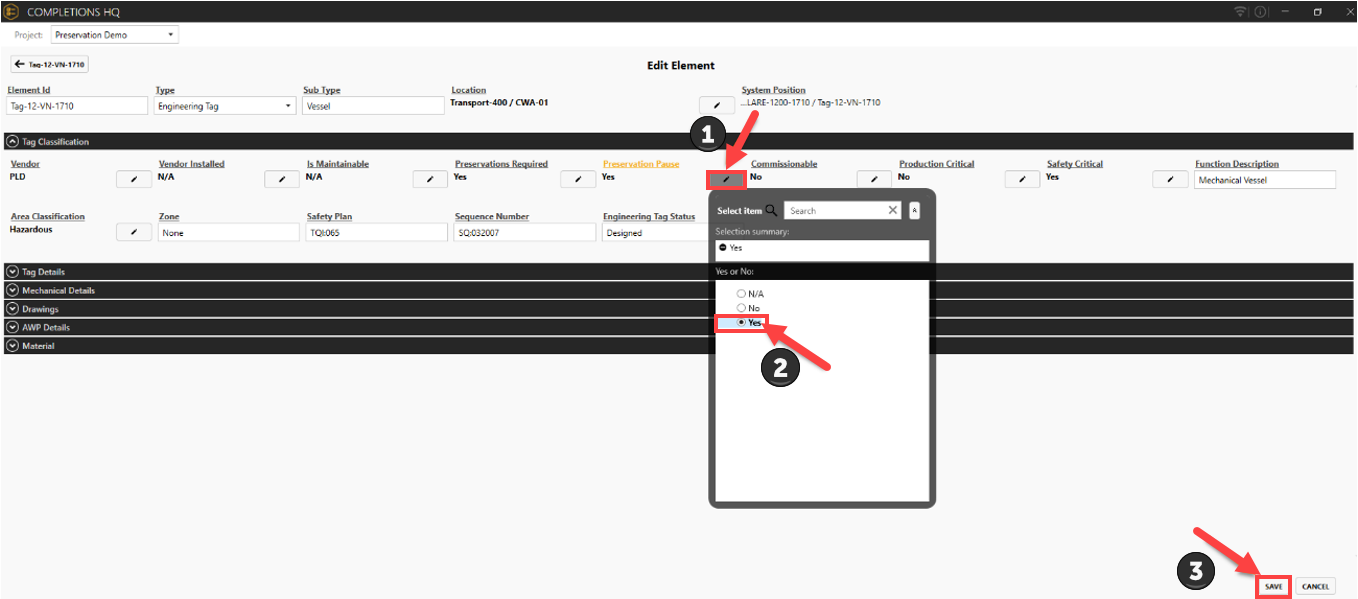Click the Vendor edit pencil icon

(x=134, y=179)
